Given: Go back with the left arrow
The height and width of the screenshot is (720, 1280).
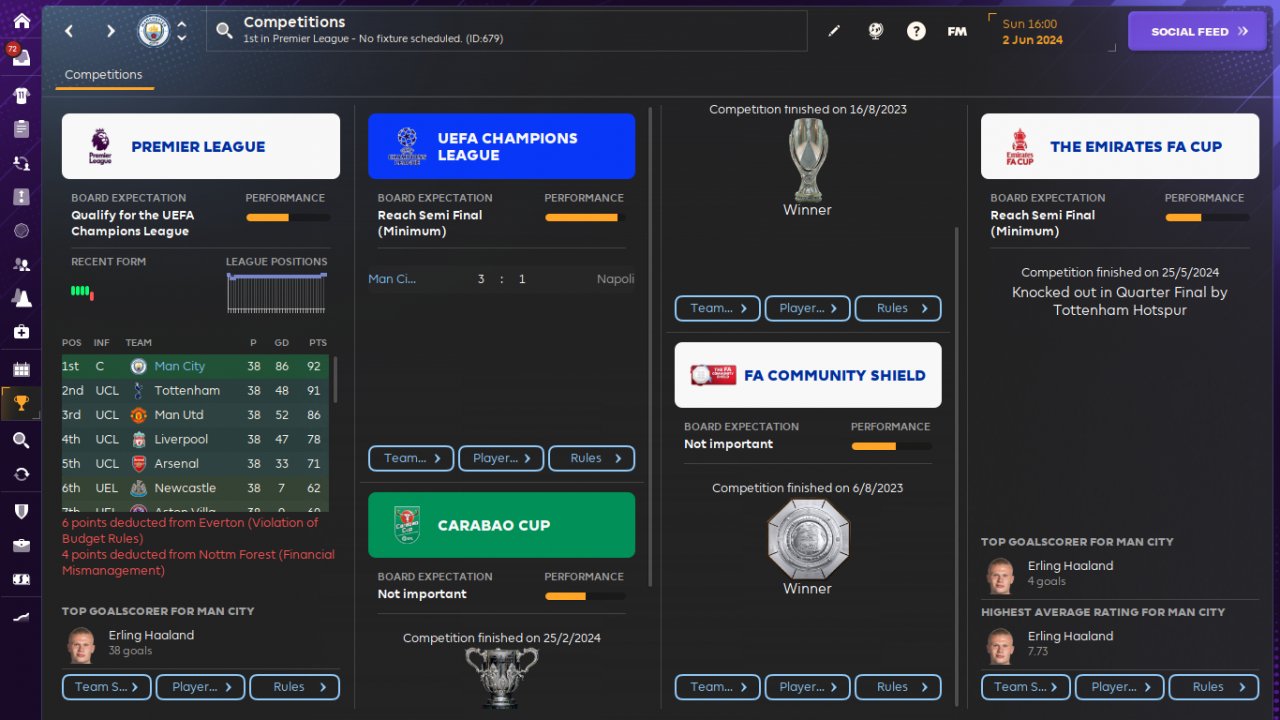Looking at the screenshot, I should click(69, 31).
